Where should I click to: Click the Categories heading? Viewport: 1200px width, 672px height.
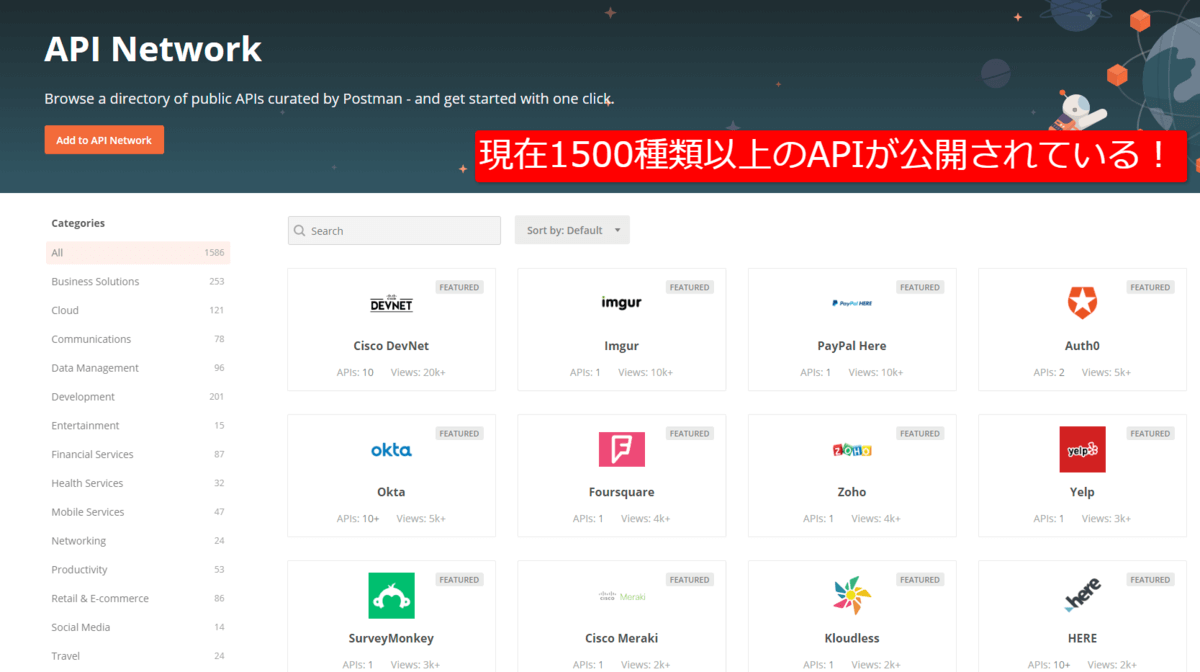point(78,223)
